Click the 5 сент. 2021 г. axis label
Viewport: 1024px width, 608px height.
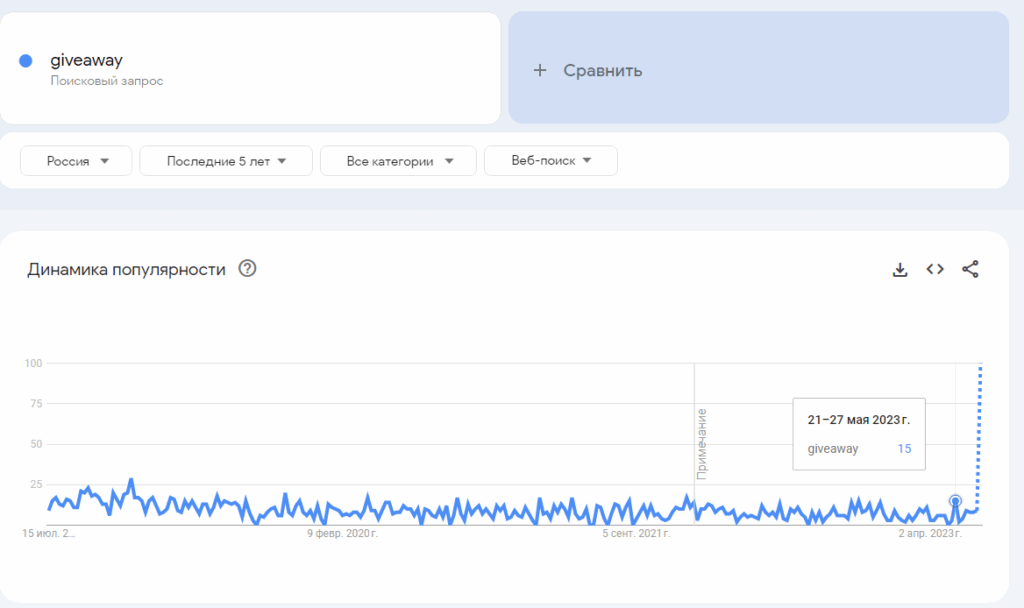tap(636, 534)
